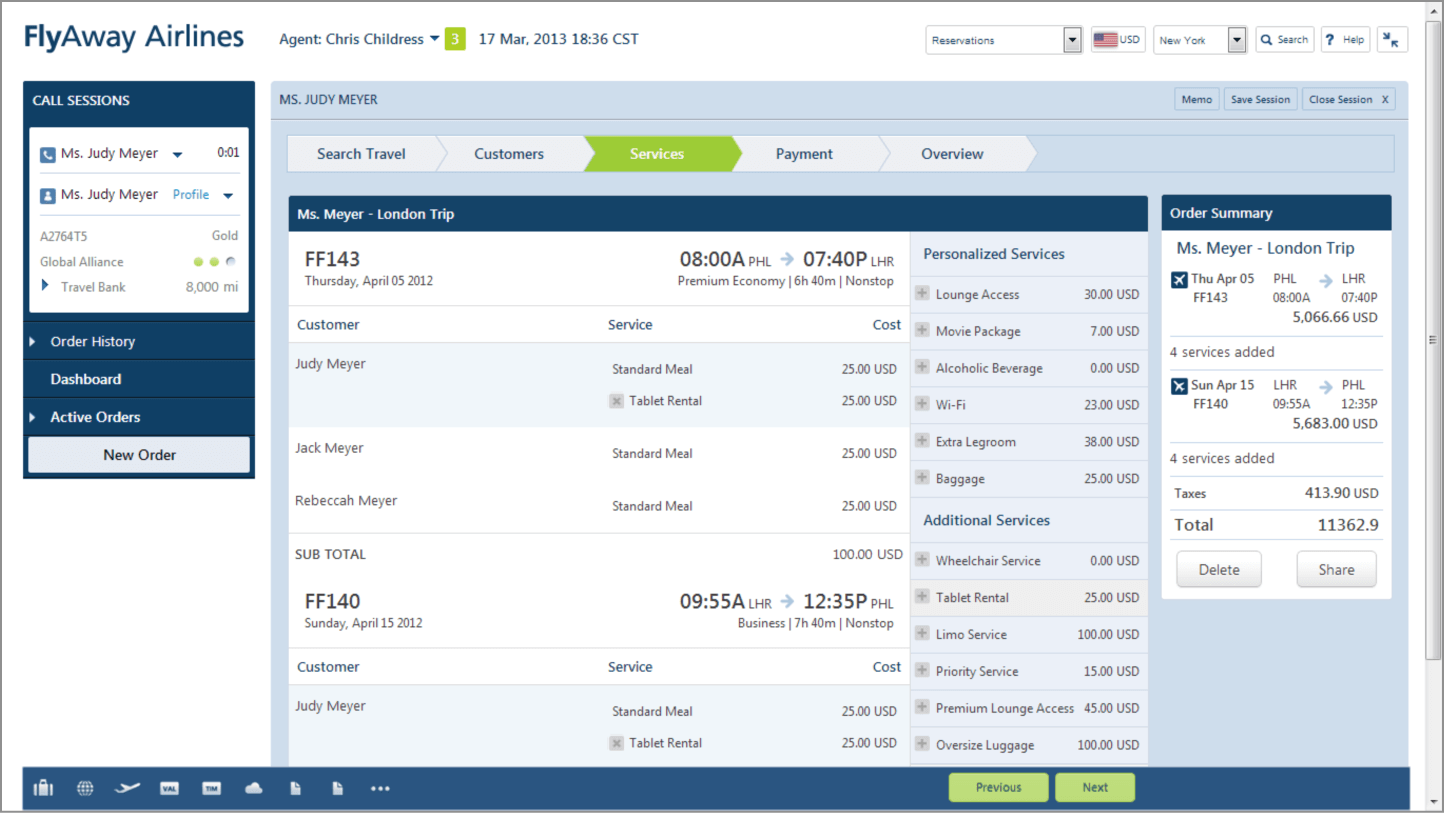Click the Next button
This screenshot has width=1444, height=814.
pos(1095,787)
